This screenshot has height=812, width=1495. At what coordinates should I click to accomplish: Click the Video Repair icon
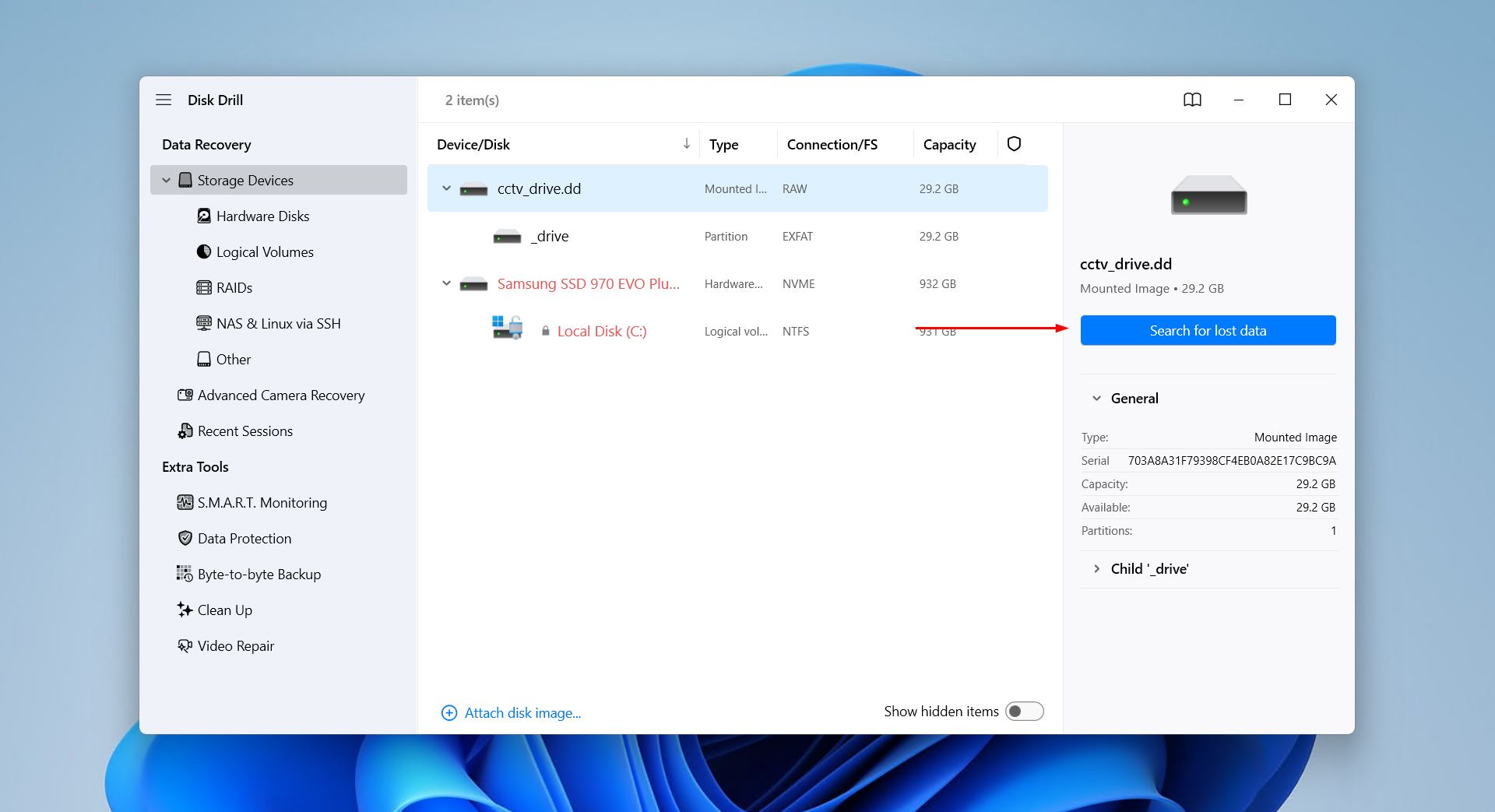[x=185, y=645]
